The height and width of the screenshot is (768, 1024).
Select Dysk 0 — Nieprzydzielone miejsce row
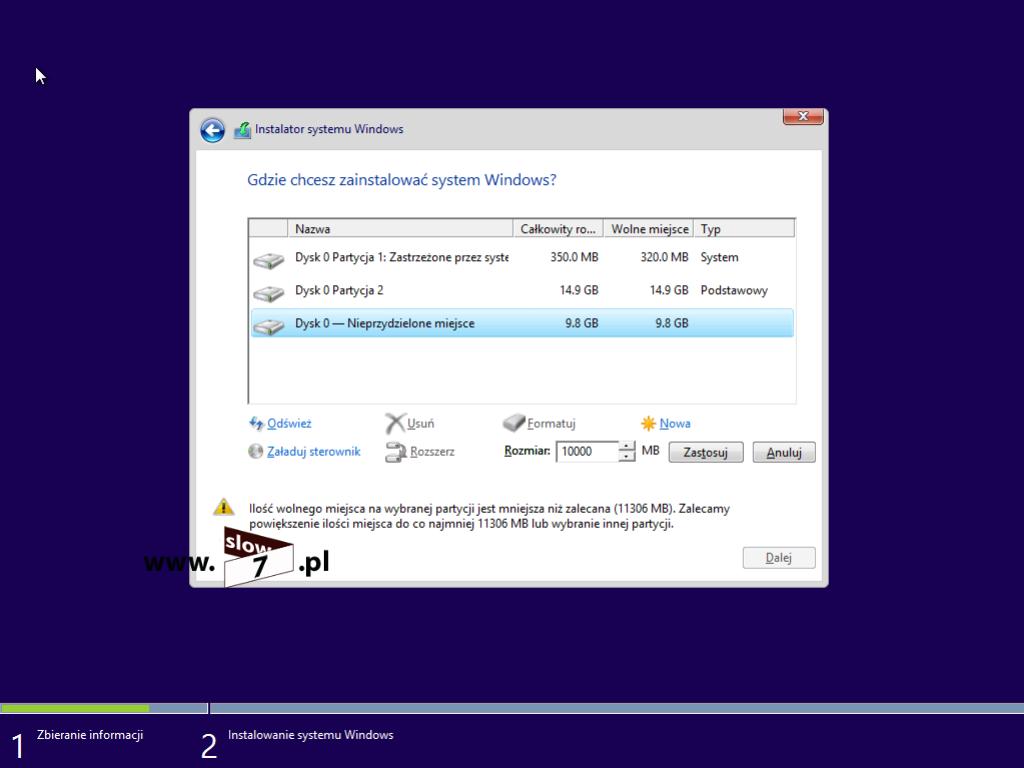(x=522, y=323)
